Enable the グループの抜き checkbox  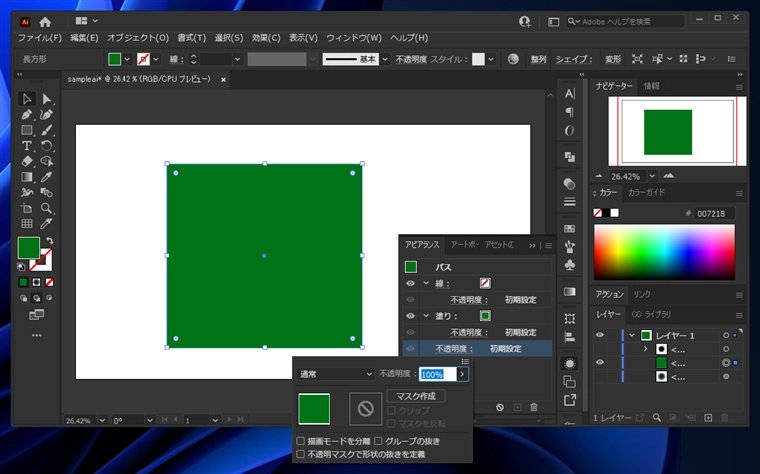click(378, 441)
